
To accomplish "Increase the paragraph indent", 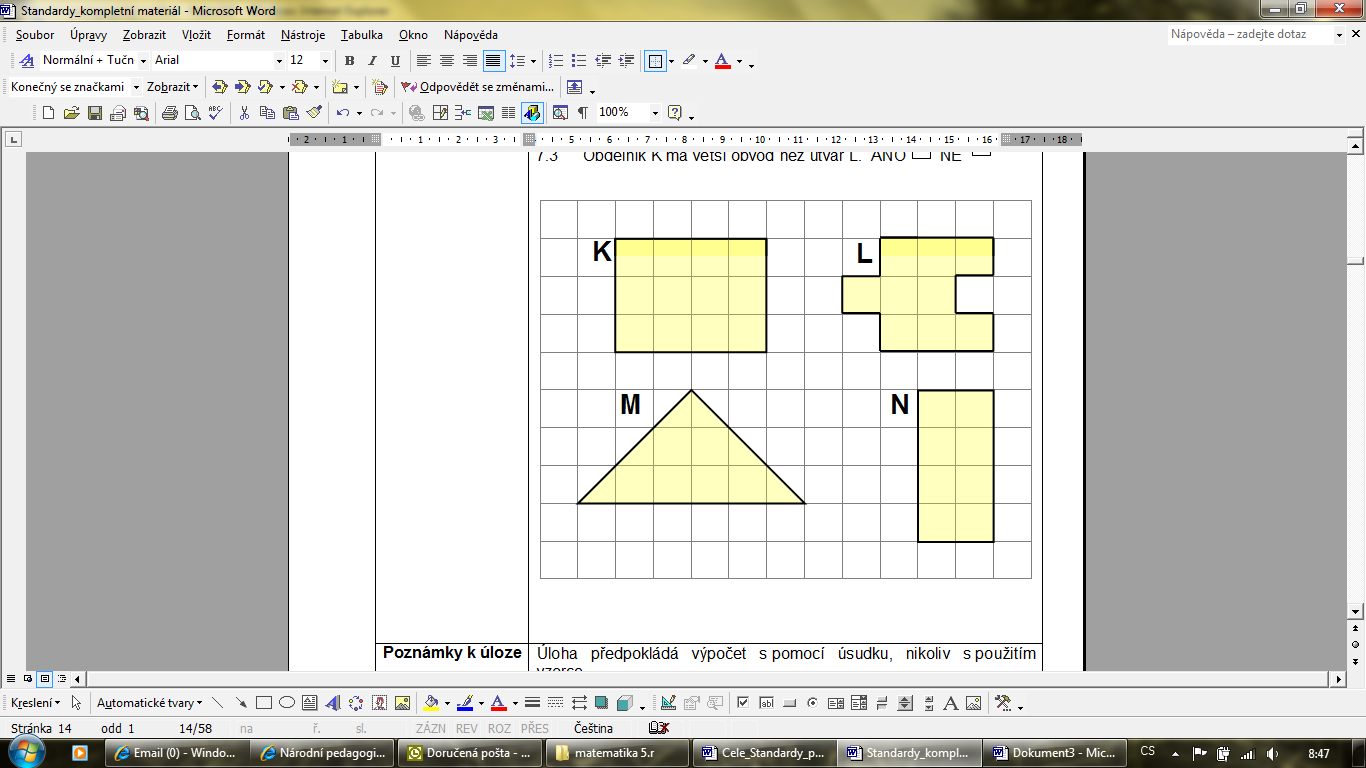I will 626,61.
